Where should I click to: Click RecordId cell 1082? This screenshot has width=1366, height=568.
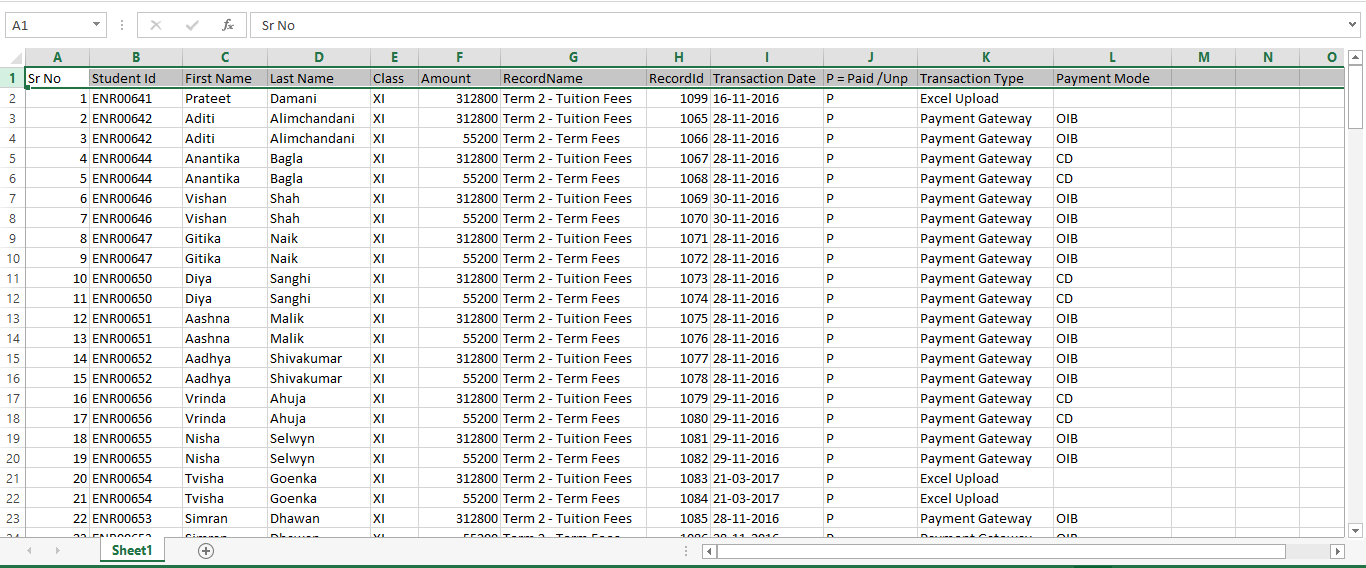(x=678, y=458)
